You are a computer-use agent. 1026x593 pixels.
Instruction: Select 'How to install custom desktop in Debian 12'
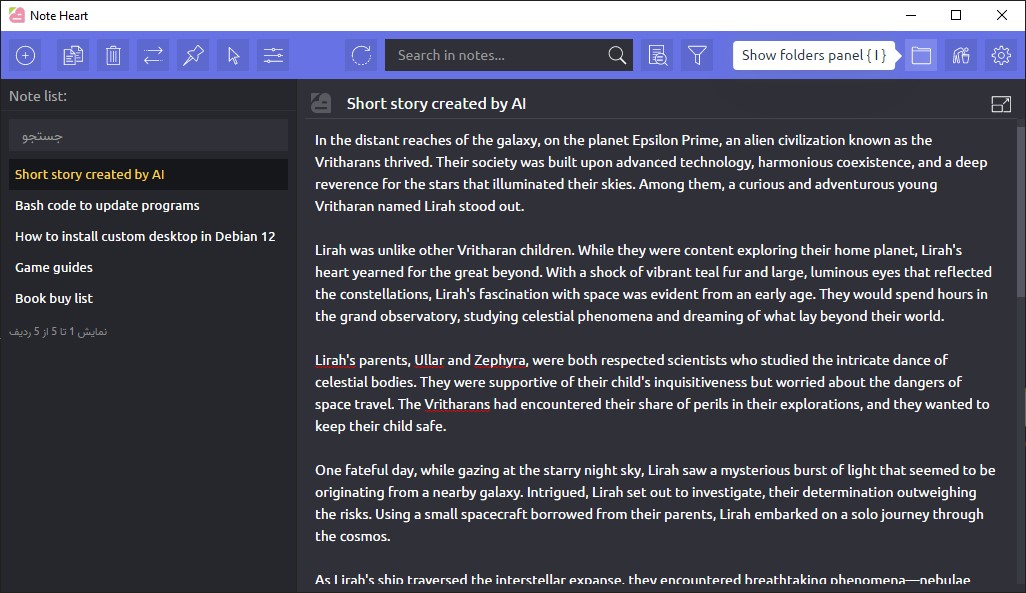coord(145,236)
